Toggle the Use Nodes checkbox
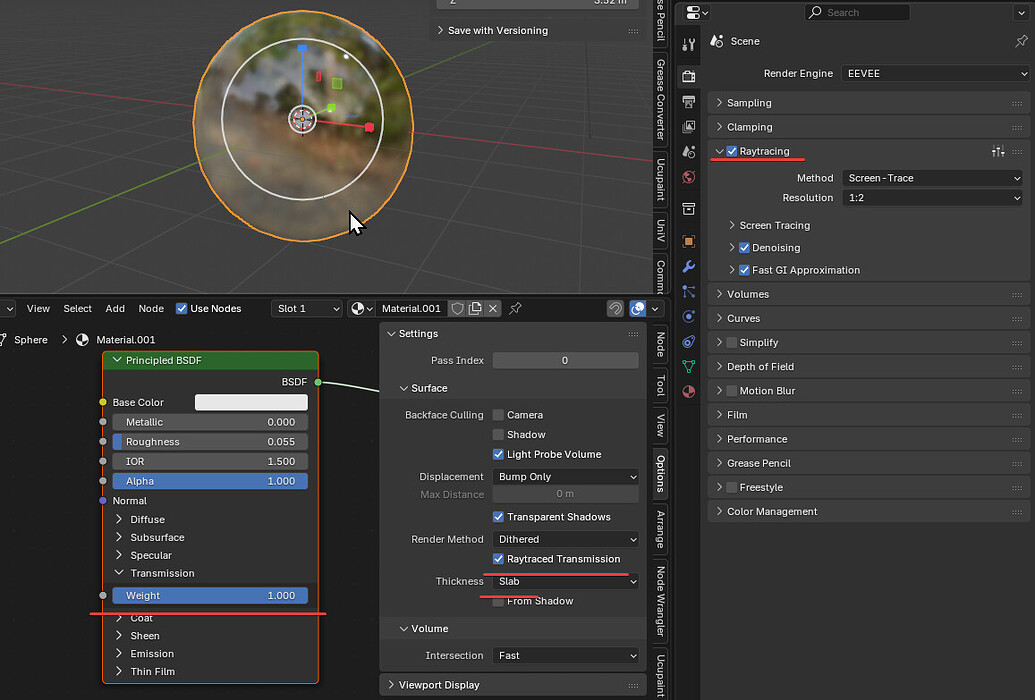Viewport: 1035px width, 700px height. click(181, 308)
